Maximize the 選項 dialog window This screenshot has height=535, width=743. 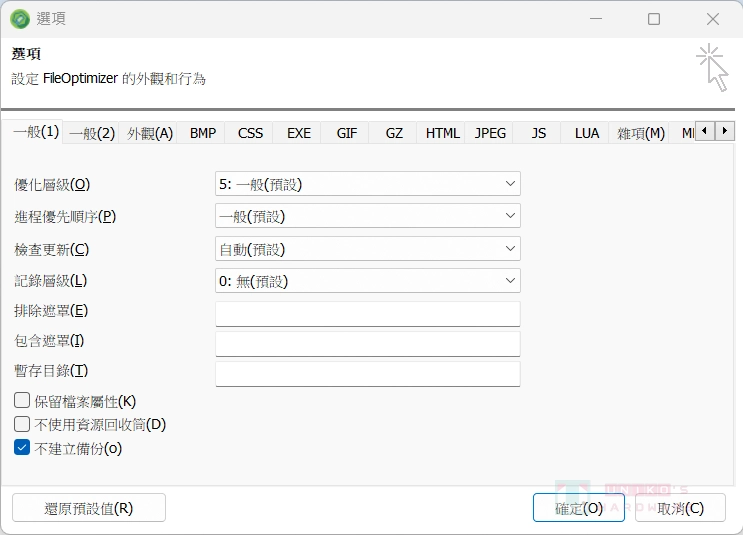tap(654, 19)
